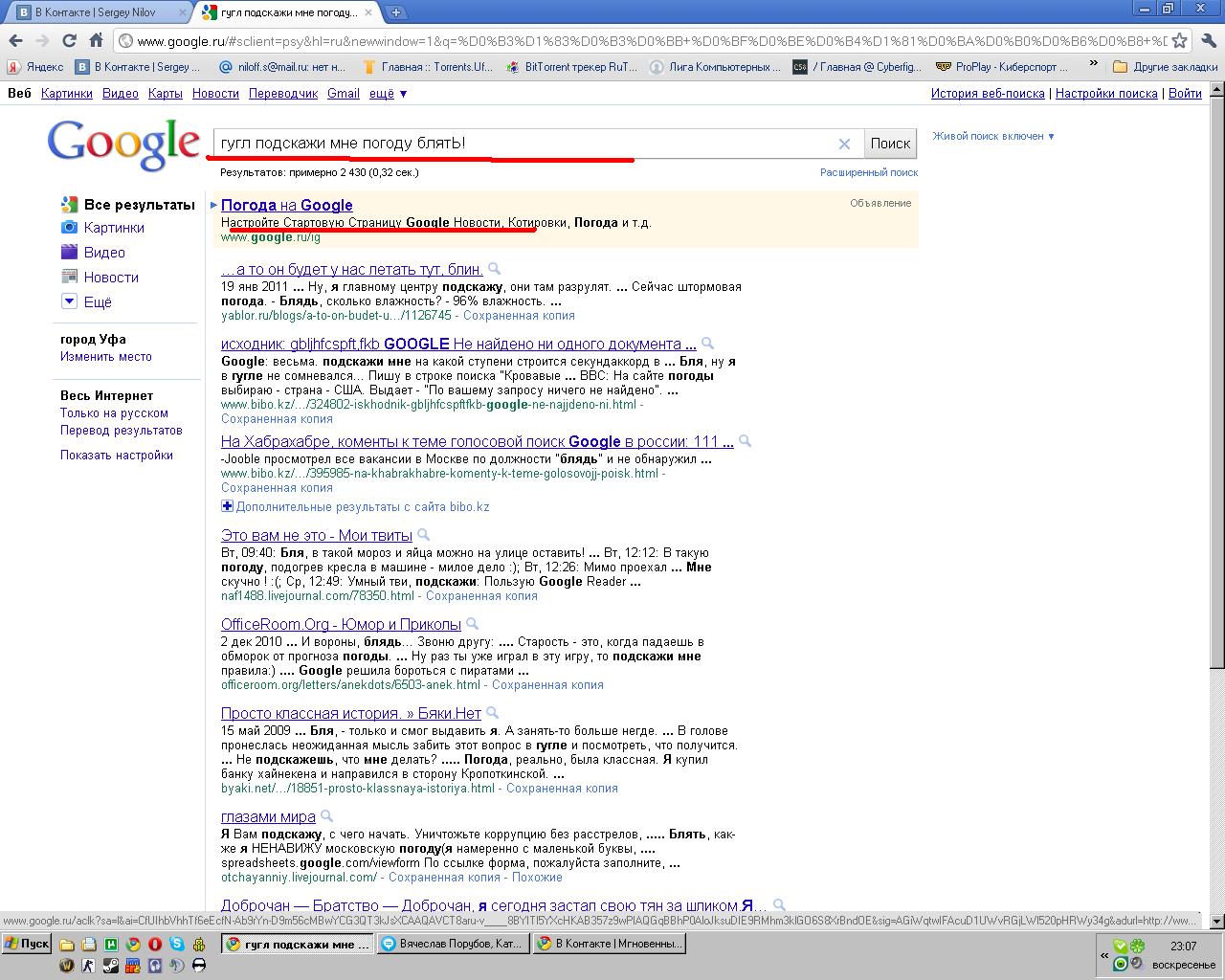
Task: Open 'Расширенный поиск' link
Action: coord(869,172)
